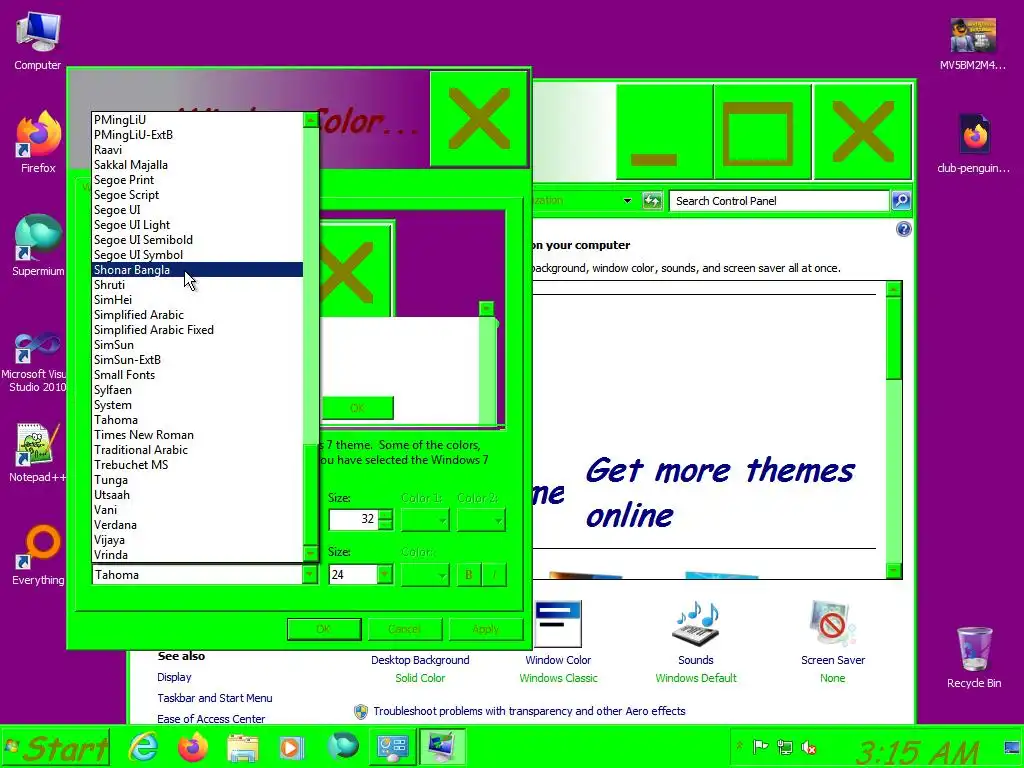
Task: Click Get more themes online link
Action: [720, 492]
